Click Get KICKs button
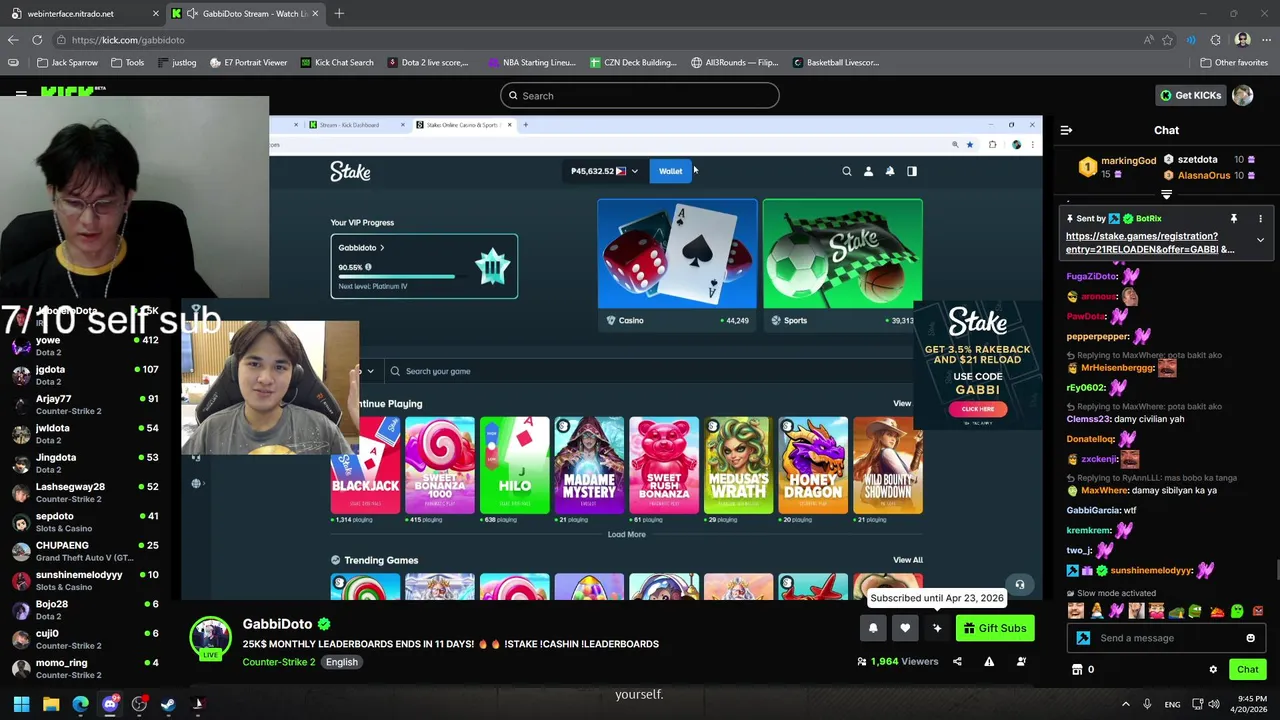 [x=1190, y=95]
